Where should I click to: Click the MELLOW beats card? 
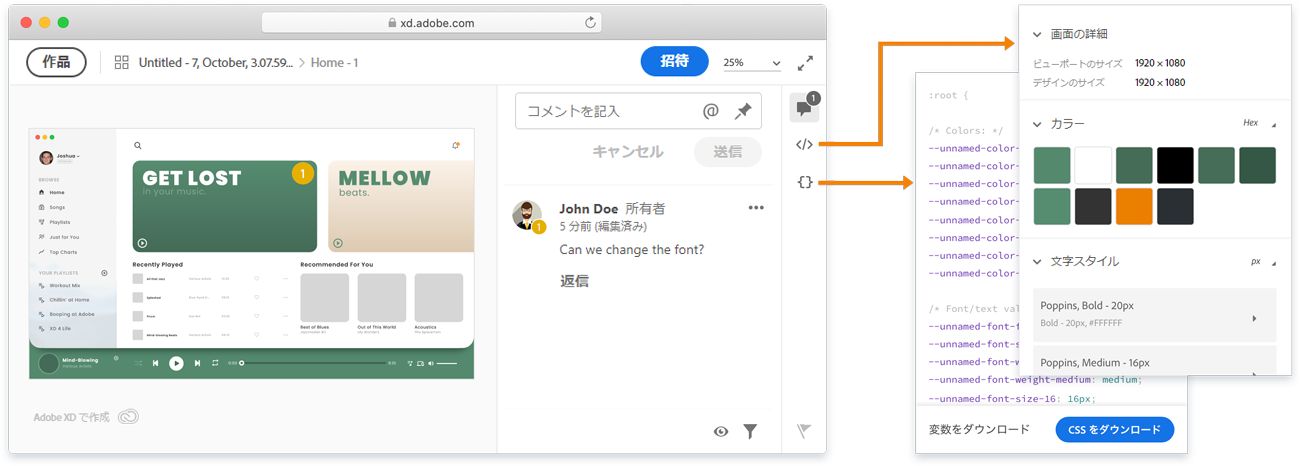[401, 206]
